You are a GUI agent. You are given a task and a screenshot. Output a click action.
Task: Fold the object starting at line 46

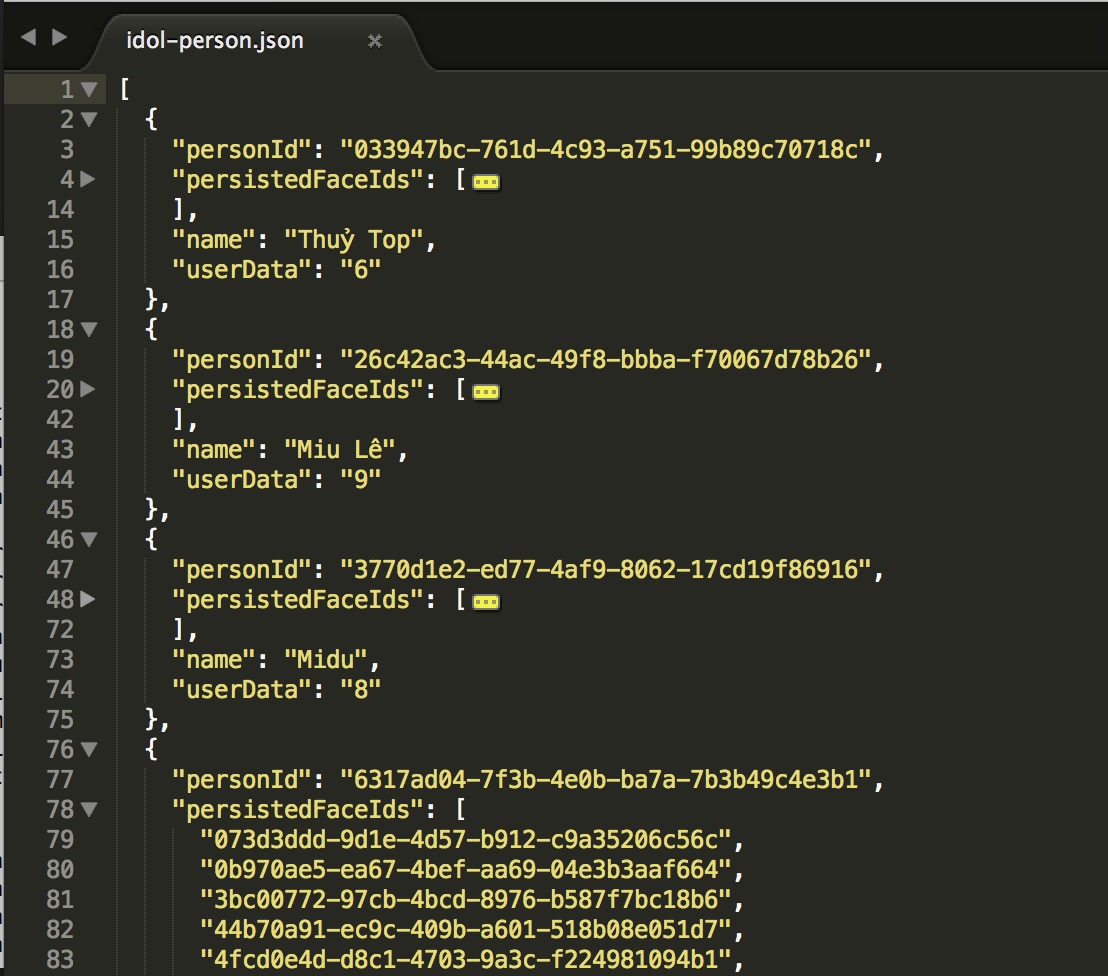pos(89,540)
